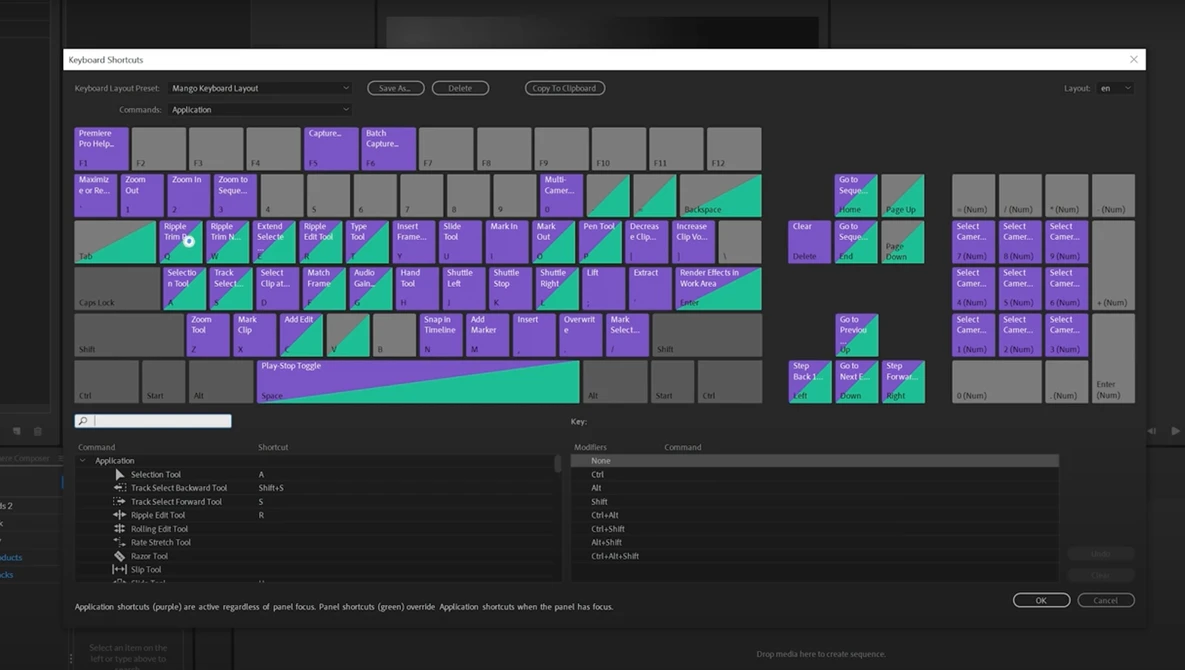Click the F6 Batch Capture key
The image size is (1185, 670).
pos(388,149)
